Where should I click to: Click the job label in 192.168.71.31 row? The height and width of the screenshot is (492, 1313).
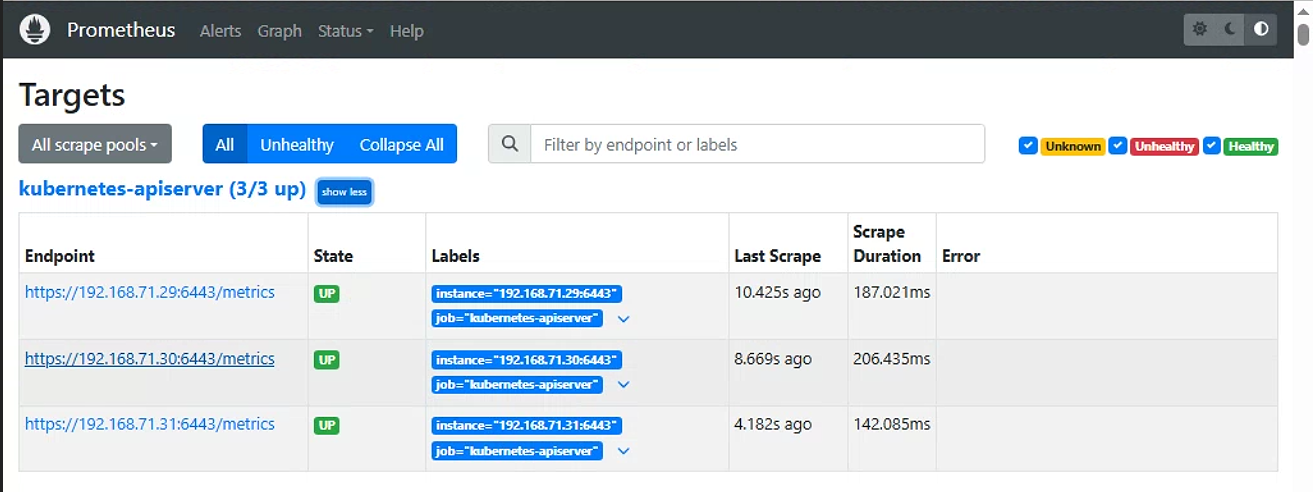[x=517, y=451]
